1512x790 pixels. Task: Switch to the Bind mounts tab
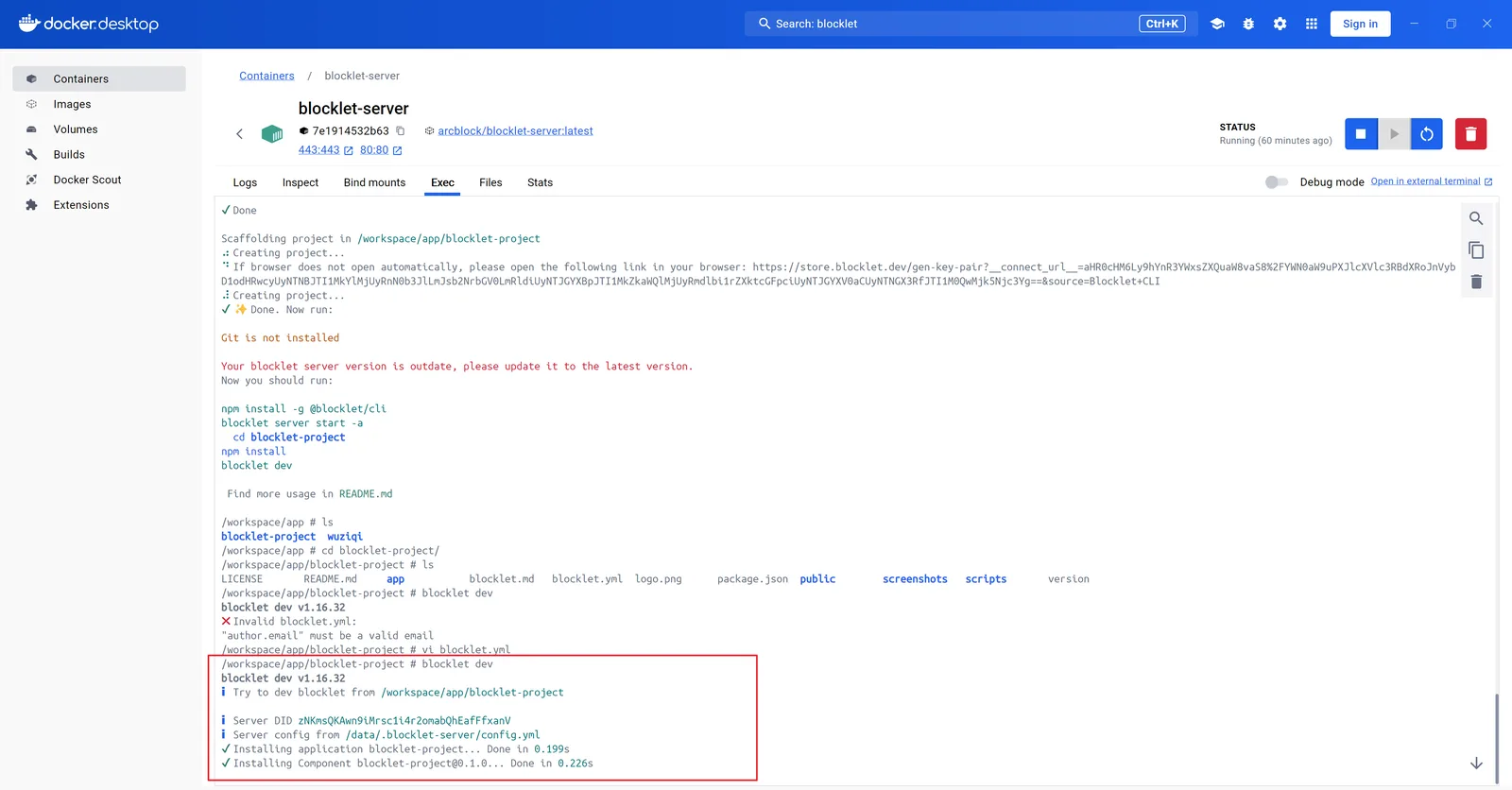(x=374, y=182)
